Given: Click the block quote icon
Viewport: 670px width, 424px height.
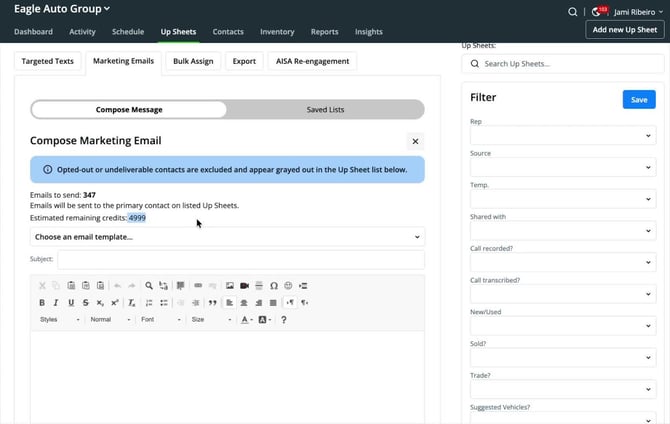Looking at the screenshot, I should coord(212,303).
